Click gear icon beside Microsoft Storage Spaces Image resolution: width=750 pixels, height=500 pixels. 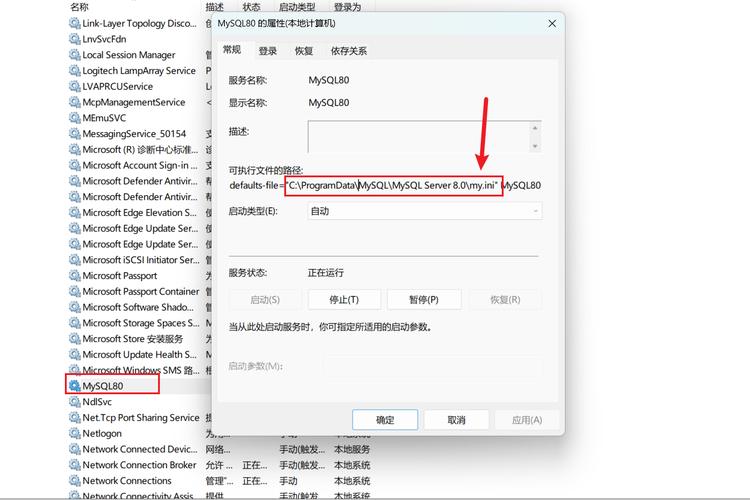[75, 323]
